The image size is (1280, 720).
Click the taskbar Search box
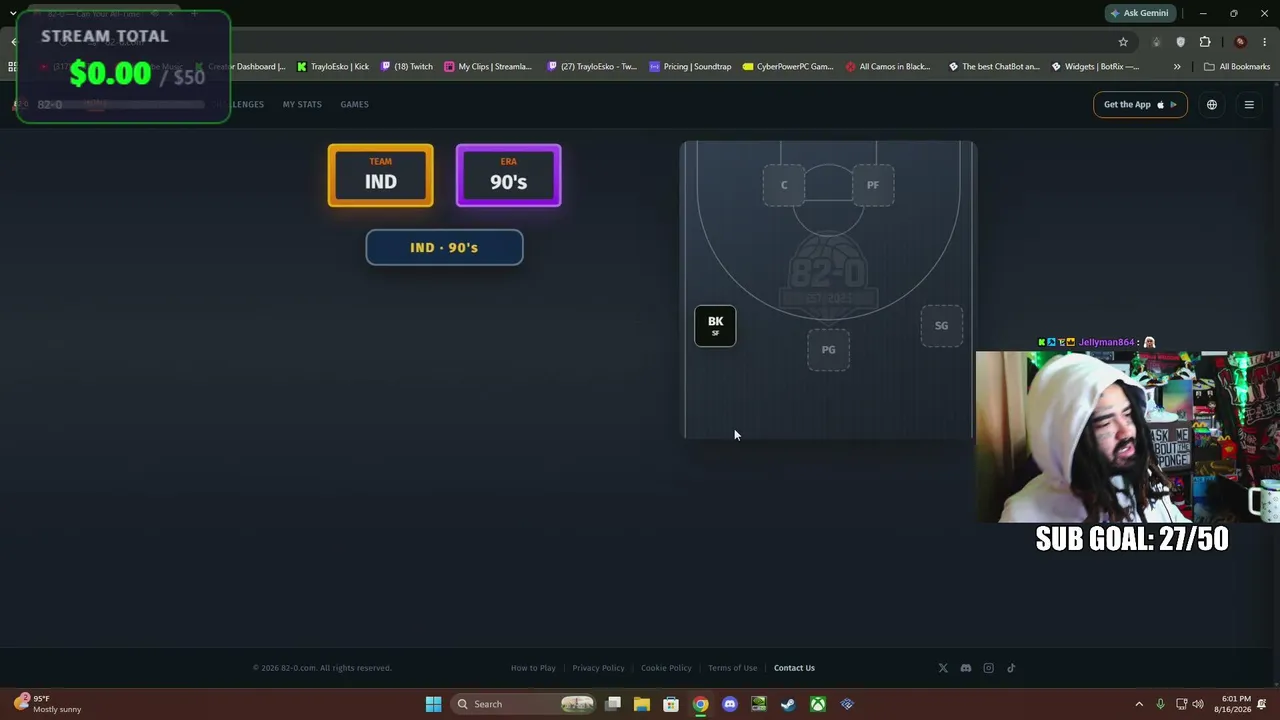click(525, 704)
